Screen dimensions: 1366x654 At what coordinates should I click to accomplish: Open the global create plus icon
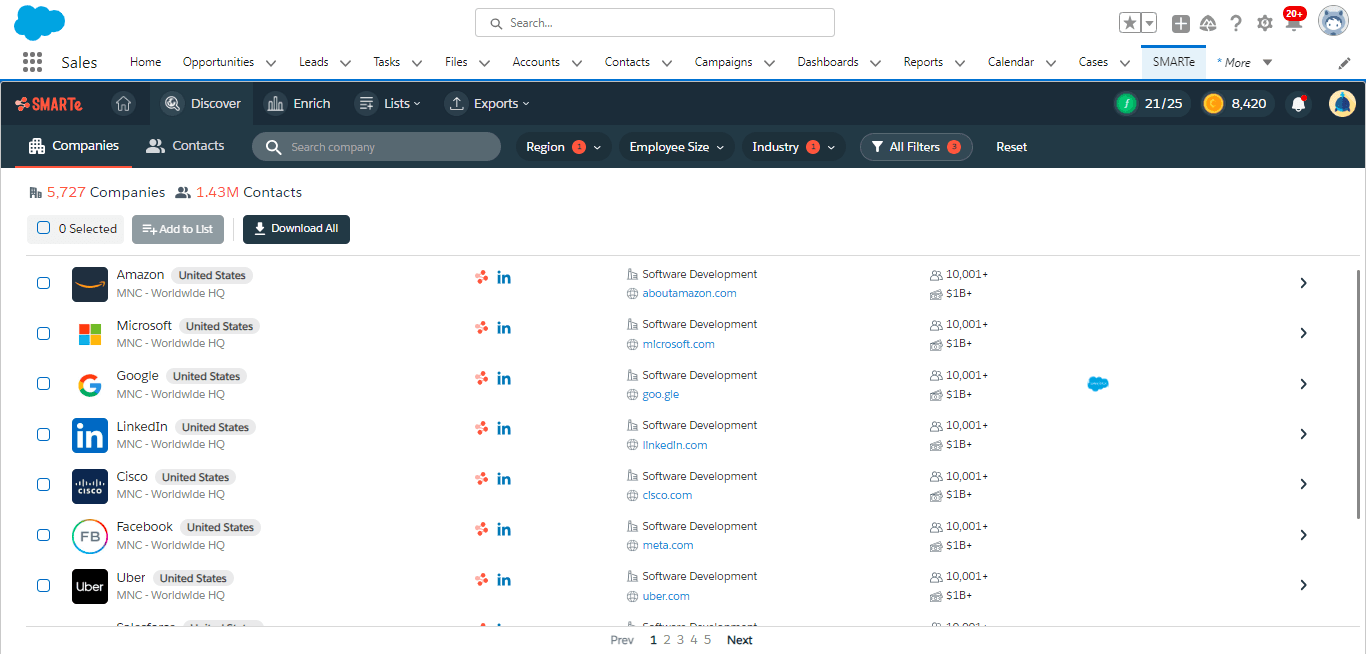pyautogui.click(x=1181, y=23)
